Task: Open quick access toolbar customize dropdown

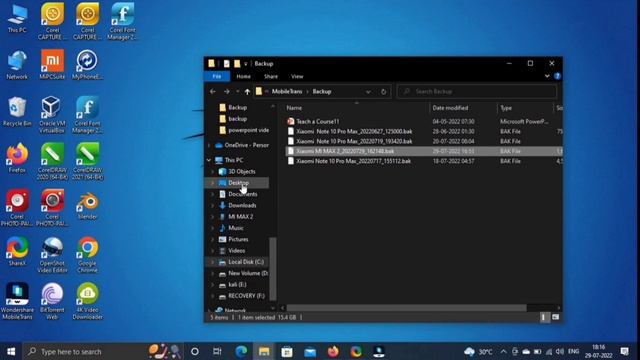Action: click(246, 64)
